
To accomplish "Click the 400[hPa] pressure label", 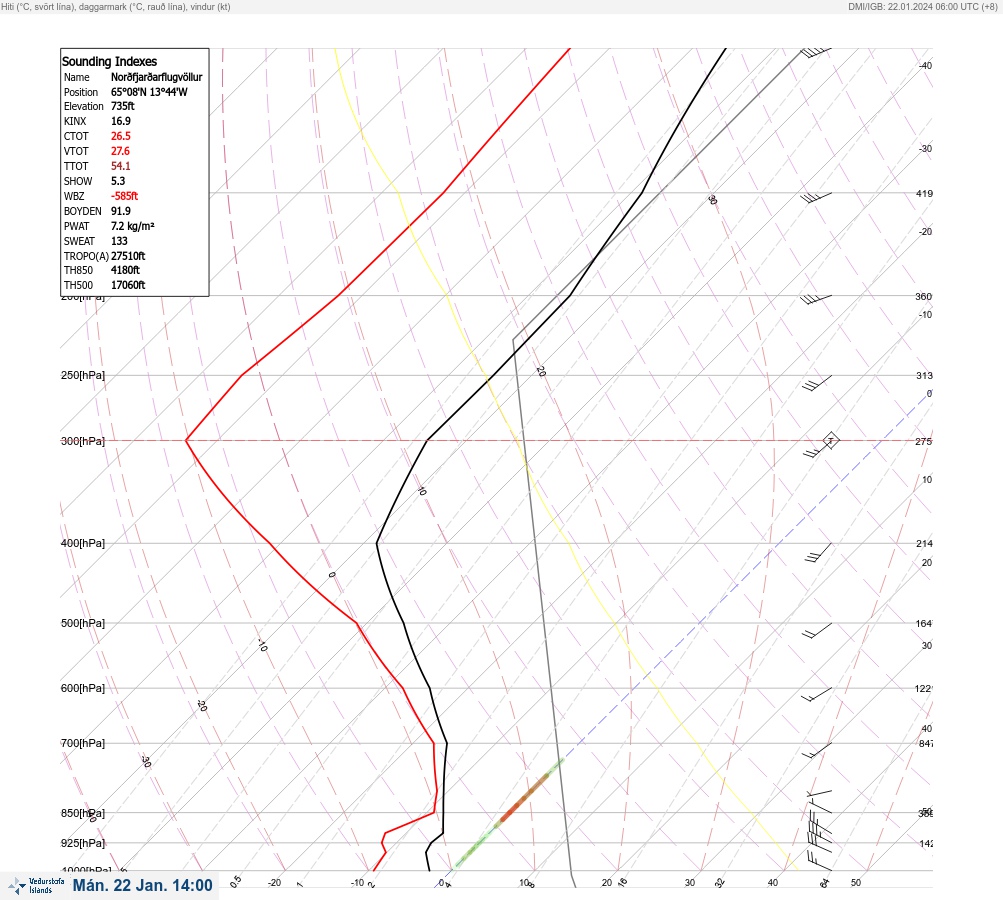I will 83,543.
